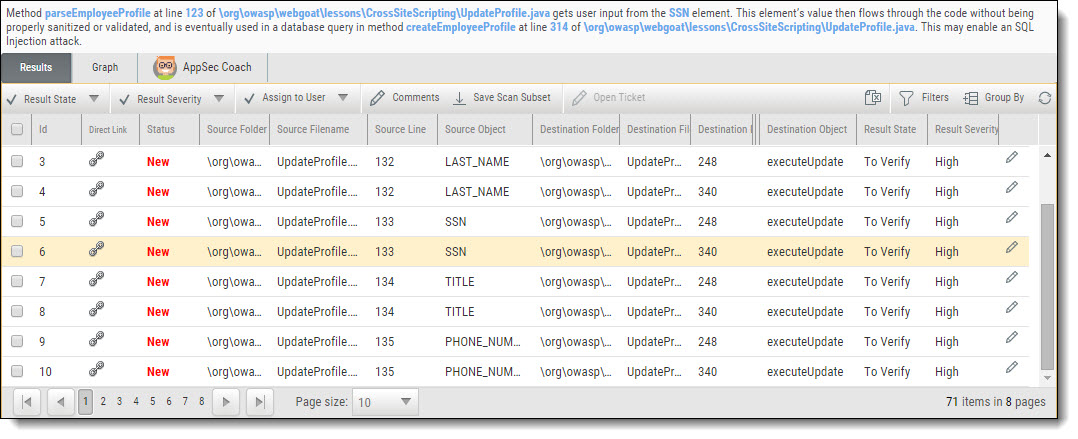This screenshot has height=439, width=1078.
Task: Click Save Scan Subset
Action: click(502, 98)
